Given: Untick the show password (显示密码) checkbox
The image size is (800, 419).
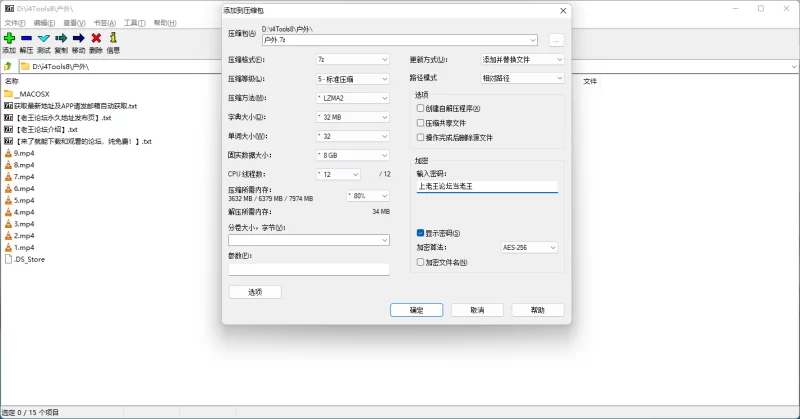Looking at the screenshot, I should 420,233.
